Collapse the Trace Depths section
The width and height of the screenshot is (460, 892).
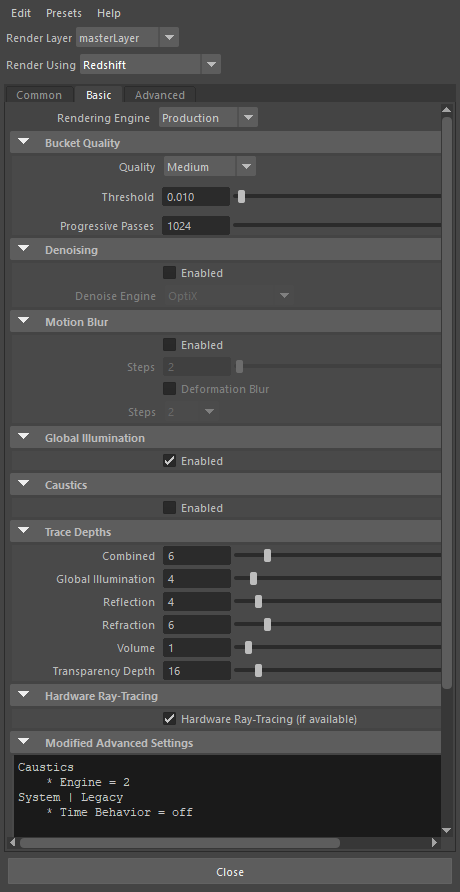[23, 531]
